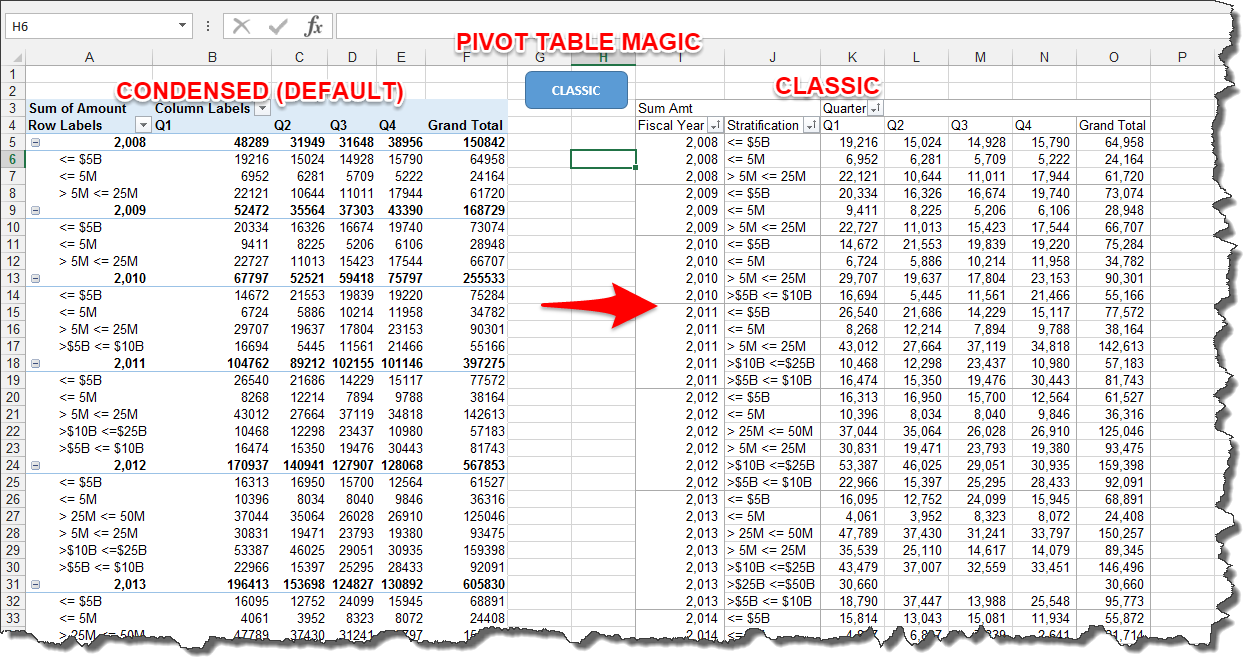Select column O header

click(x=1113, y=57)
